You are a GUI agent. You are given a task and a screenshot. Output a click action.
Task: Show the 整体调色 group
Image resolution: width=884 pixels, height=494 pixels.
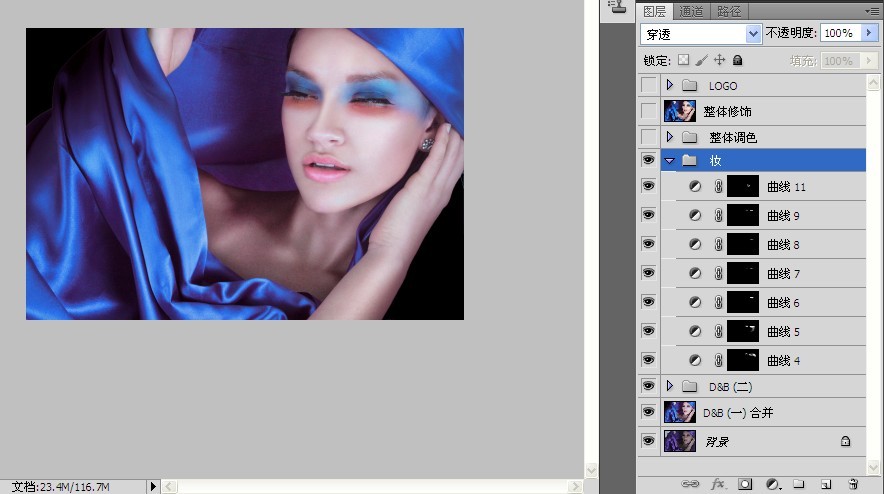[x=649, y=137]
